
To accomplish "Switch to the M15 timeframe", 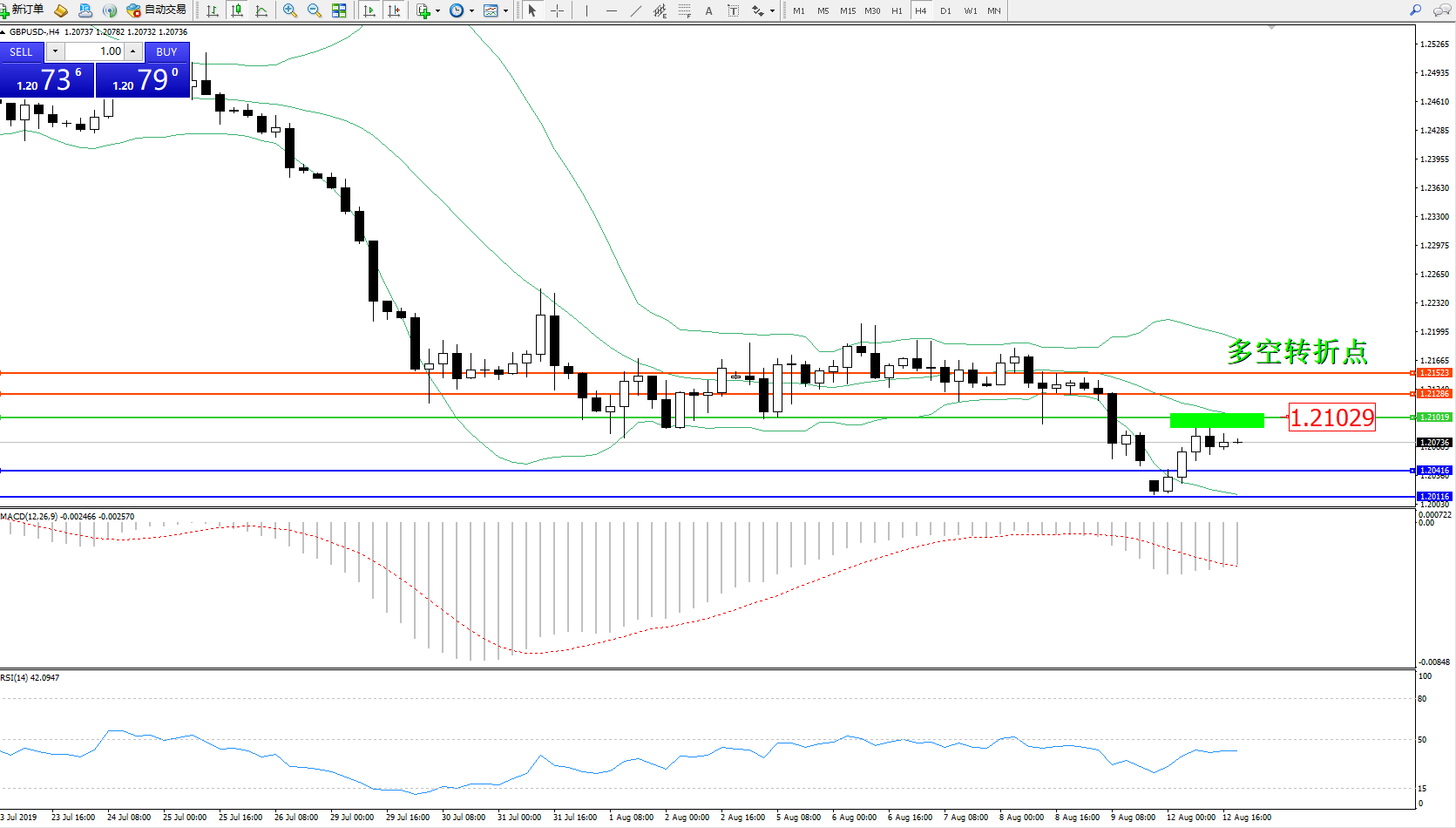I will tap(847, 10).
